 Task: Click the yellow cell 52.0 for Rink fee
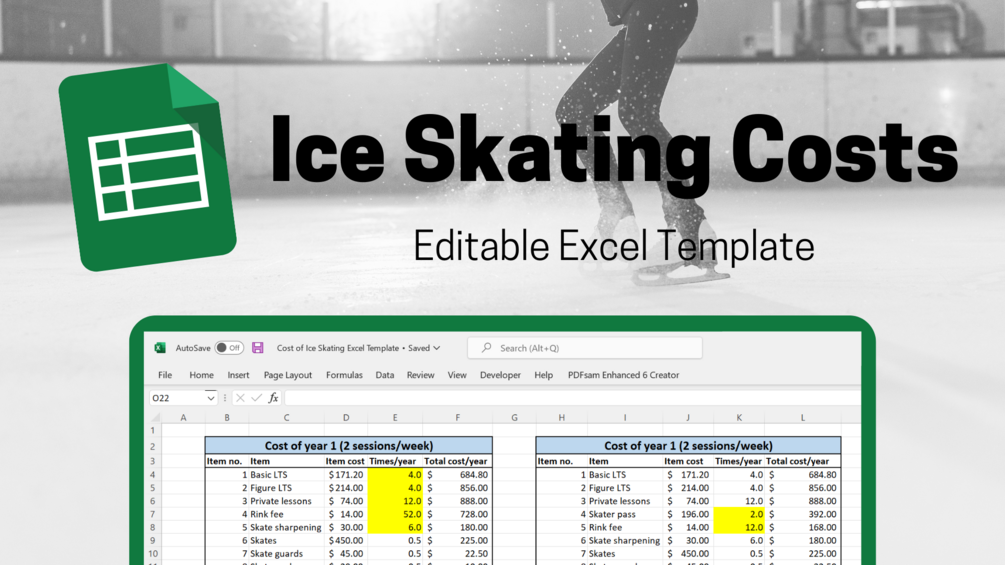[395, 514]
